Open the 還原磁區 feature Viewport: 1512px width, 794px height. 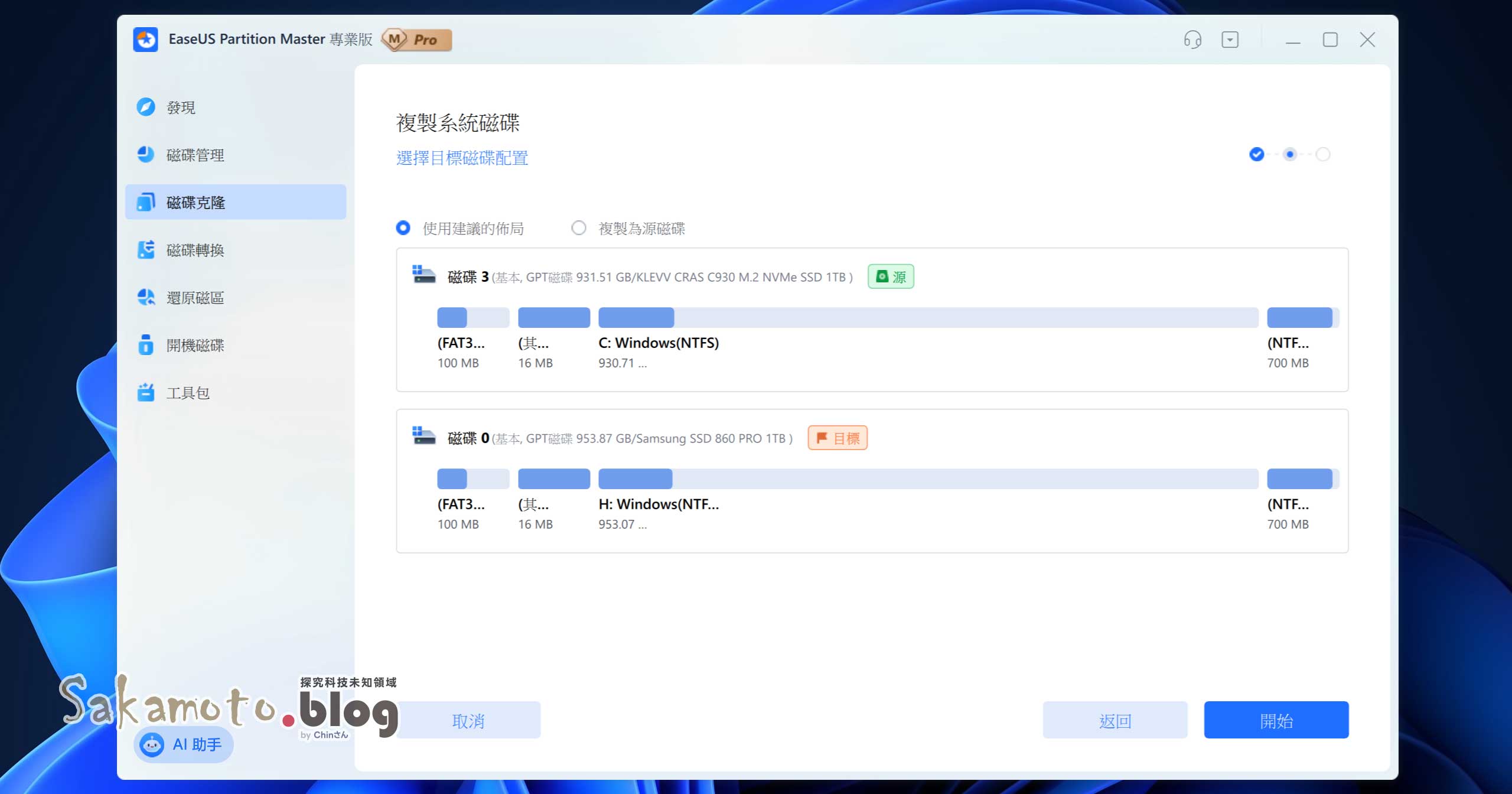coord(195,298)
